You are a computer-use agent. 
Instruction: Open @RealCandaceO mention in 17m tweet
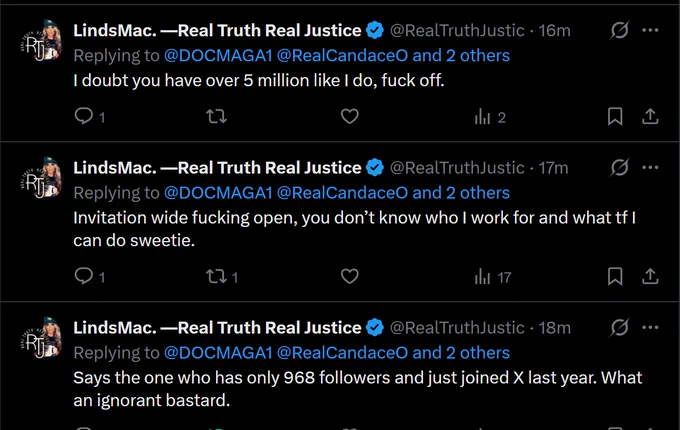pos(342,193)
